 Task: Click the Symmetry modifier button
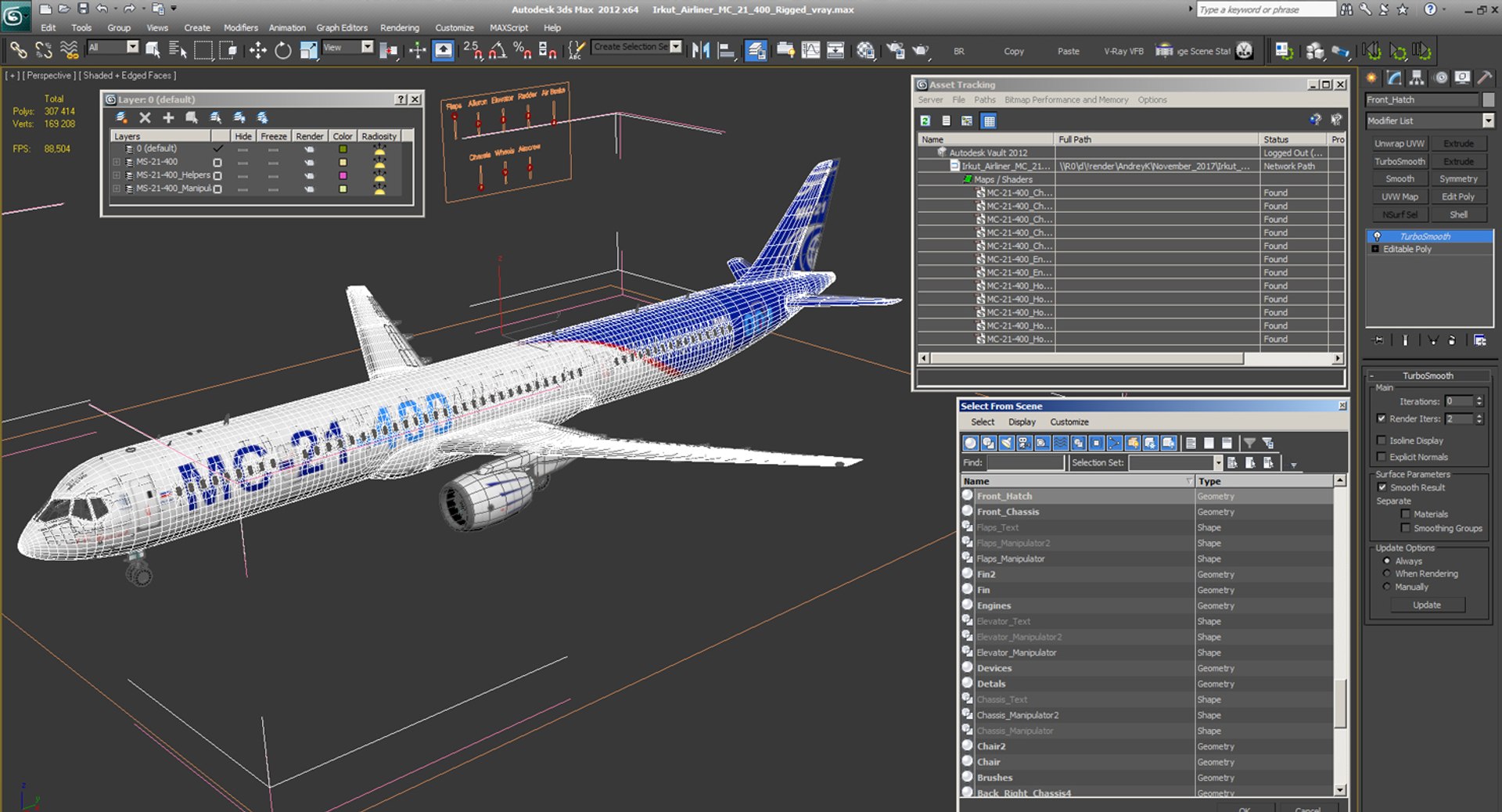coord(1458,179)
